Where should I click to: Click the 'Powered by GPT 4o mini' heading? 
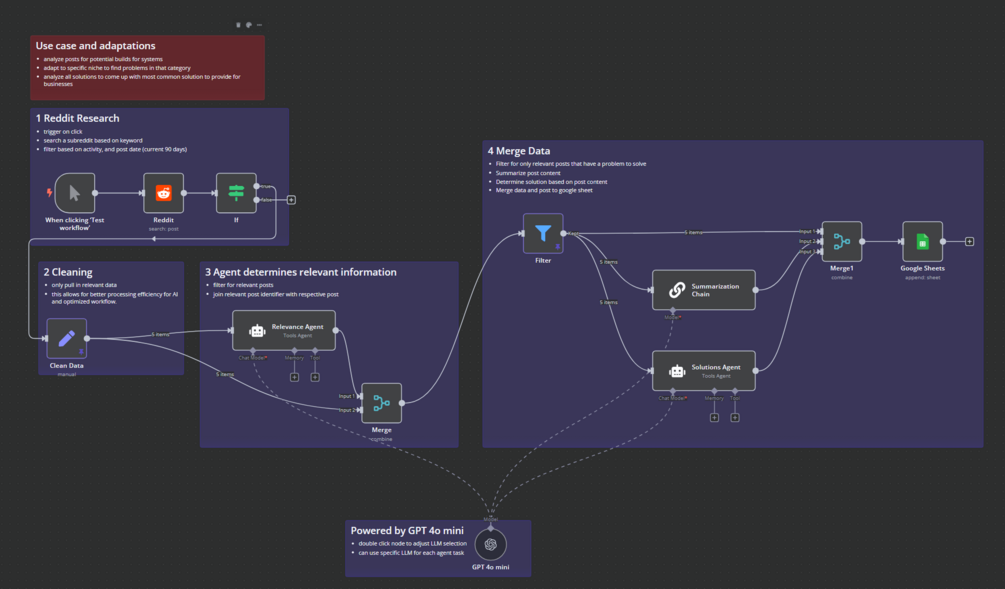[x=407, y=530]
